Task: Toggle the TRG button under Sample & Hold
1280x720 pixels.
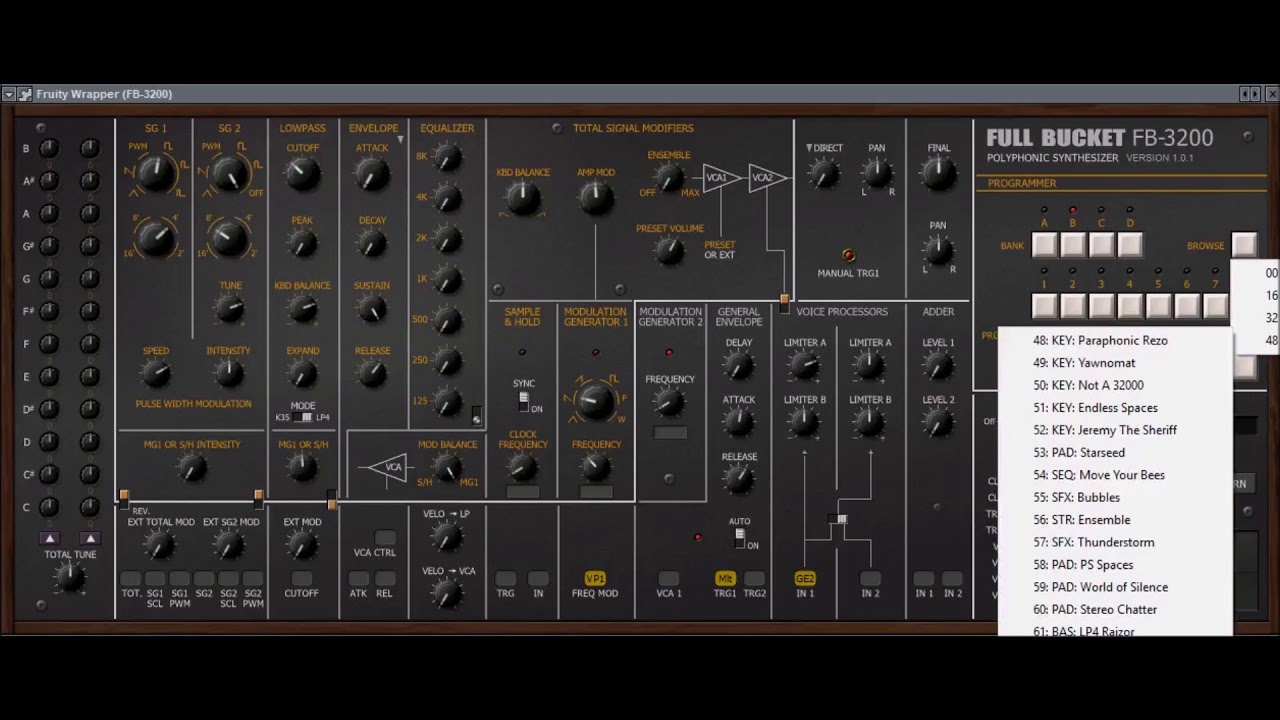Action: click(506, 578)
